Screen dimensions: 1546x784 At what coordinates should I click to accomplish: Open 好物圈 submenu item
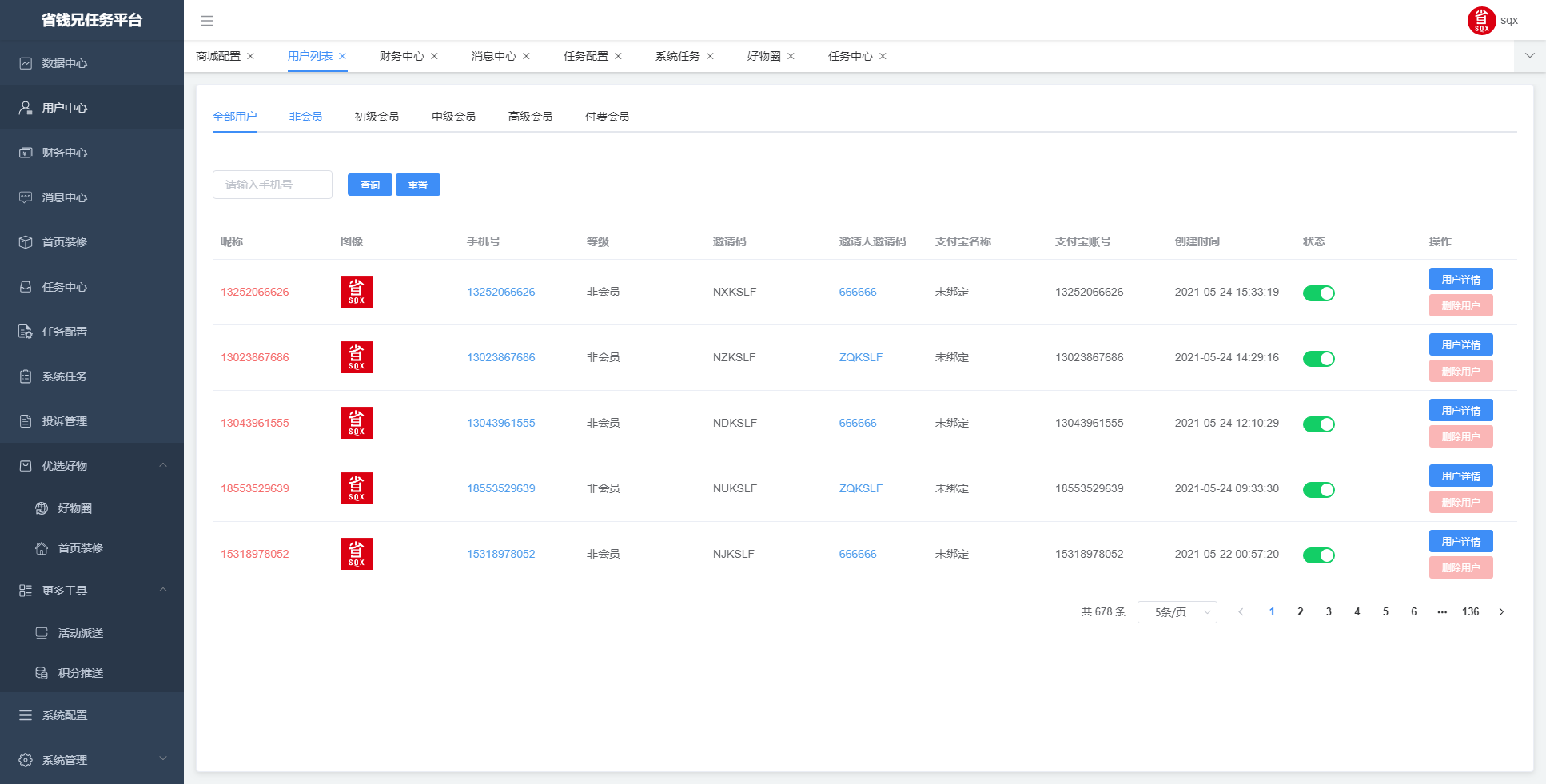click(x=74, y=508)
